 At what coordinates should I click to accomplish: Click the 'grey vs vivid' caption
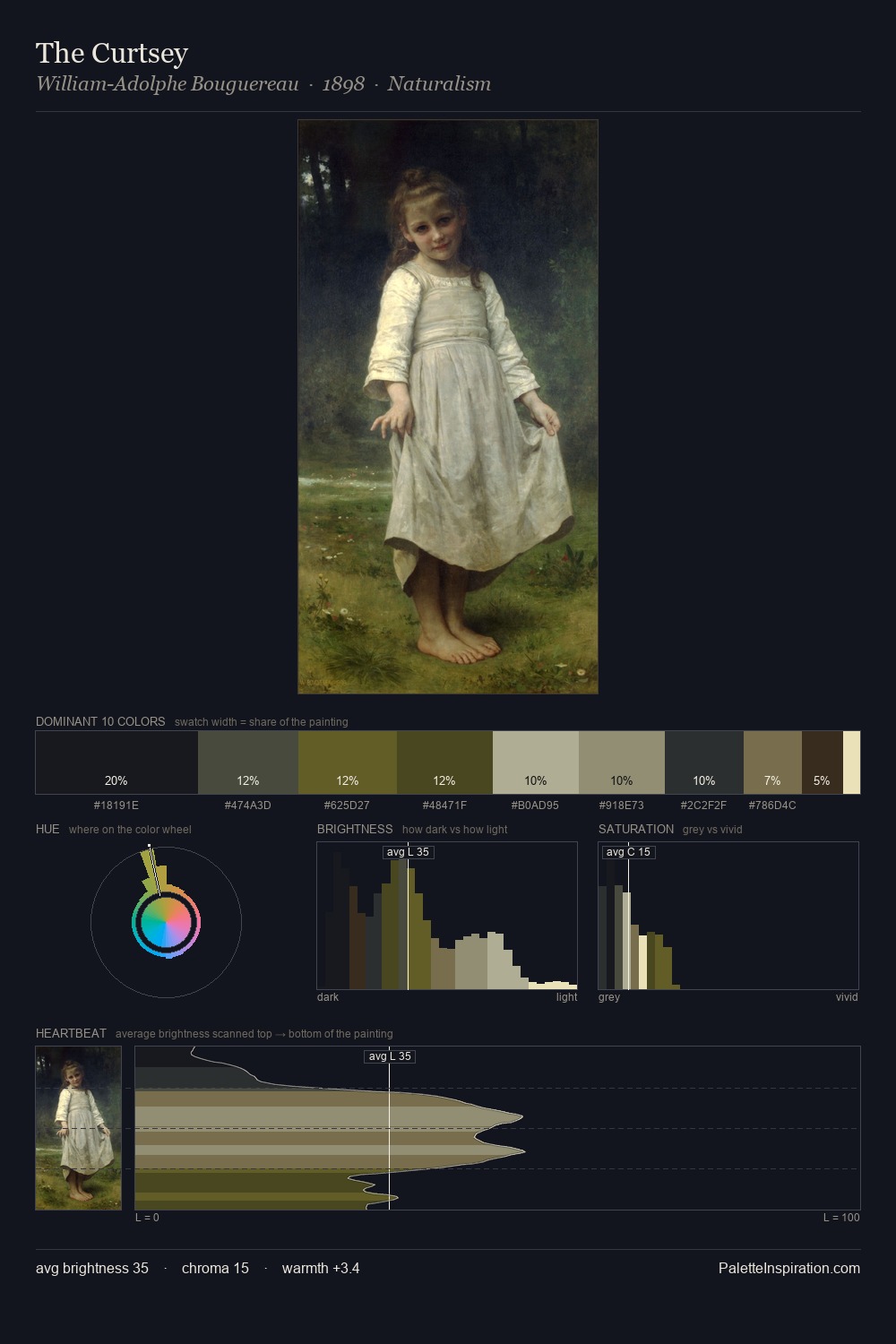click(712, 830)
